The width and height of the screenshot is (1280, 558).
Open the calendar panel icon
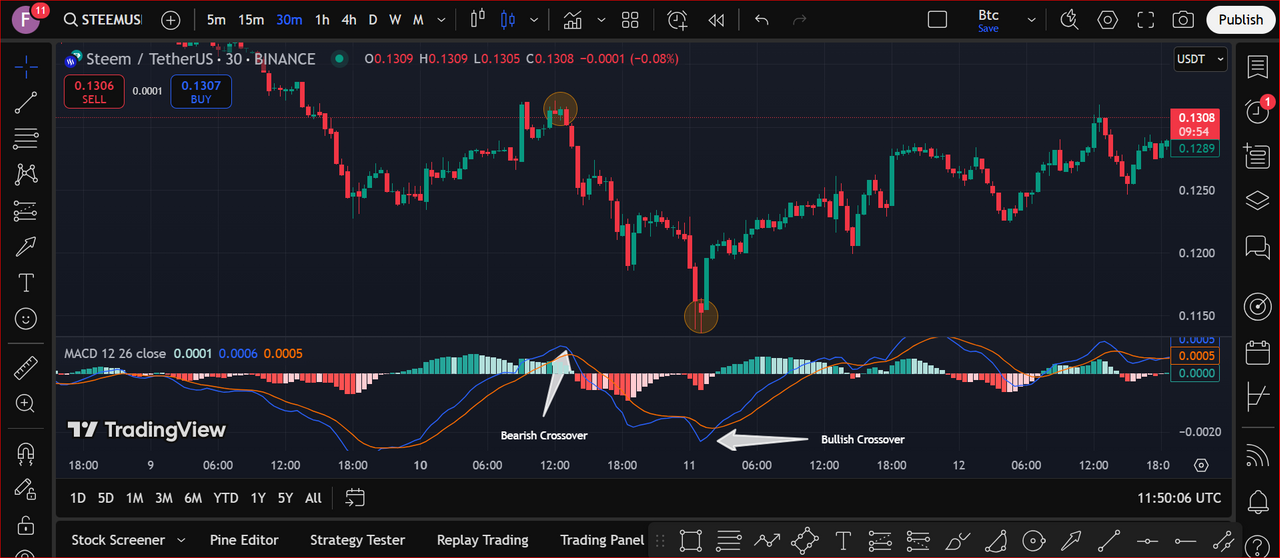coord(1257,352)
